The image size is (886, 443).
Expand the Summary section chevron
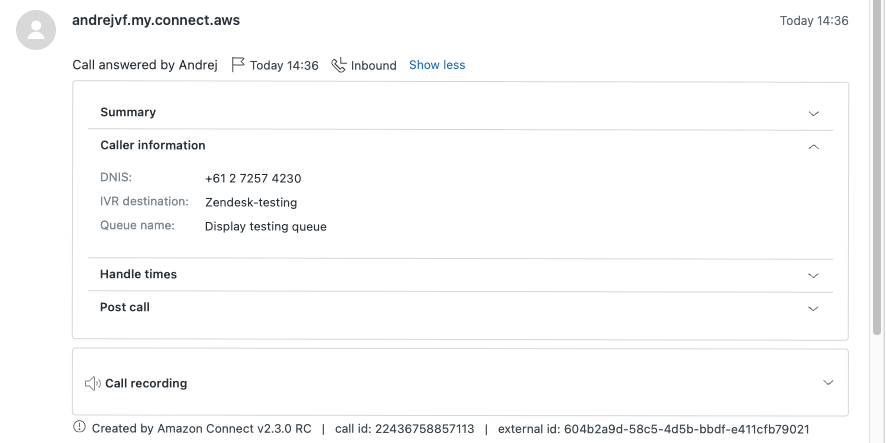point(813,113)
